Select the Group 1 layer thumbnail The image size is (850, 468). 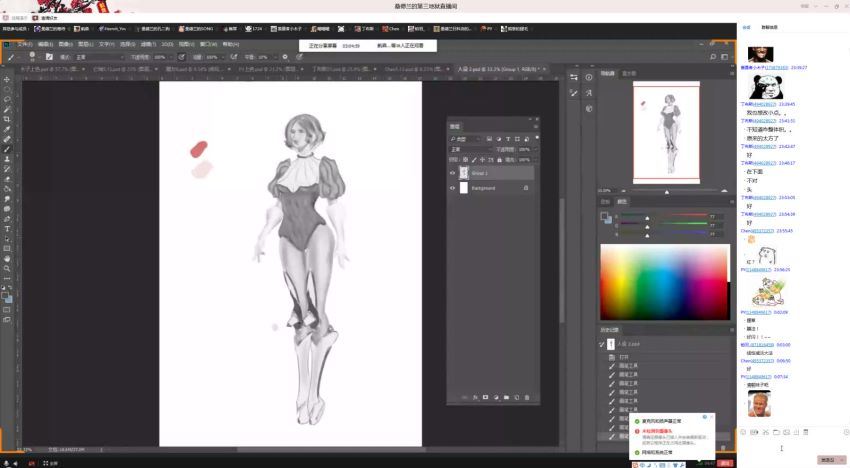(464, 173)
